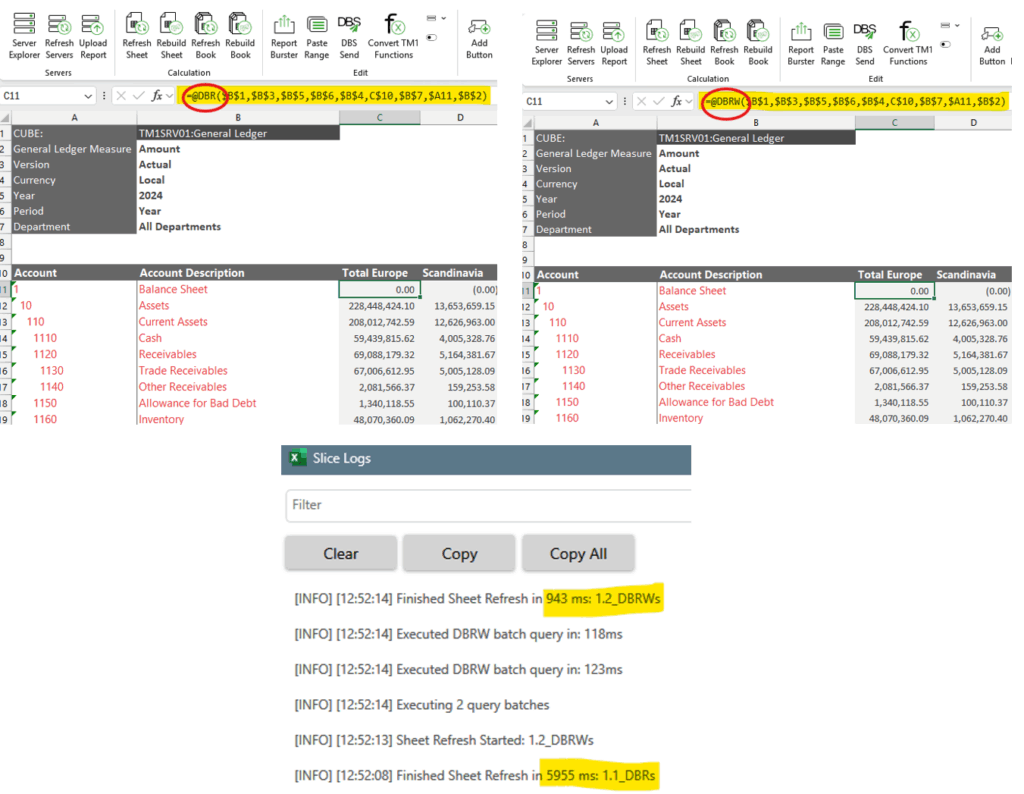Flip the small Edit-group toggle switch in DBRW window

(945, 44)
